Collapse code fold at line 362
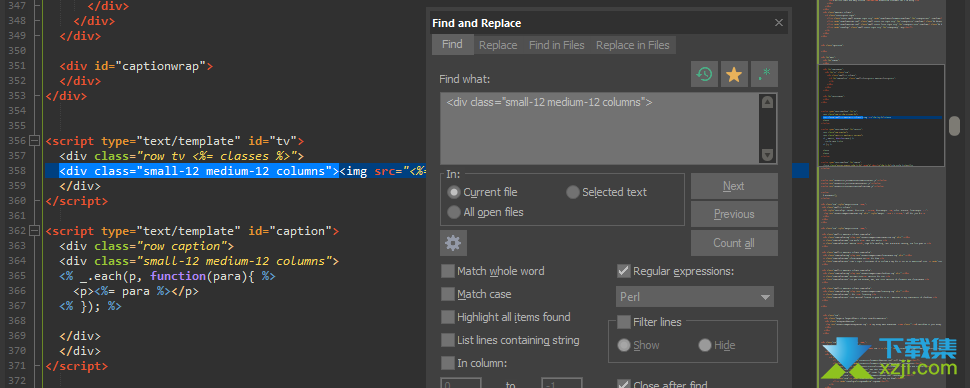970x388 pixels. (34, 231)
